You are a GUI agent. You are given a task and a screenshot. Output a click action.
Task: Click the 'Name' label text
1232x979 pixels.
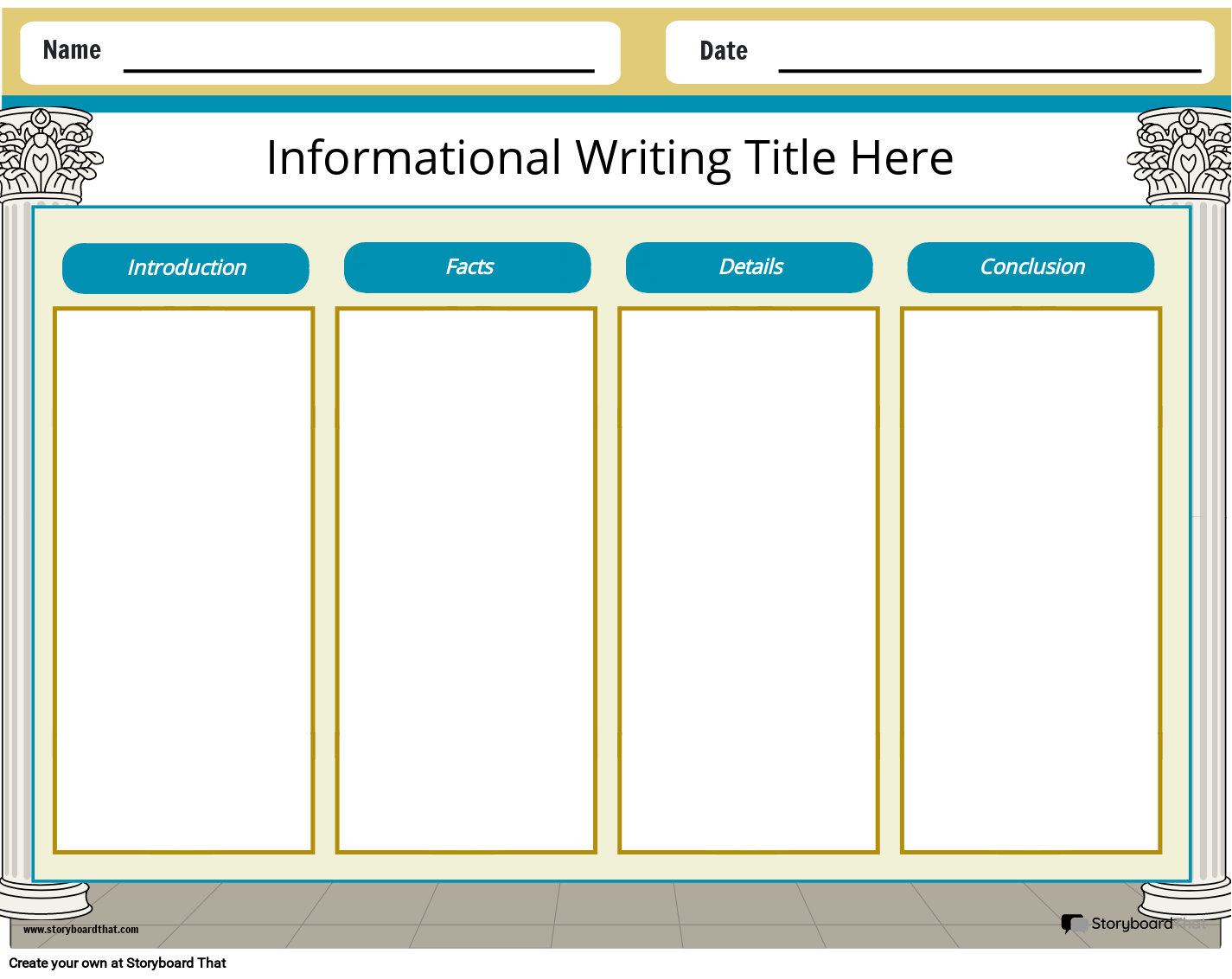tap(72, 50)
